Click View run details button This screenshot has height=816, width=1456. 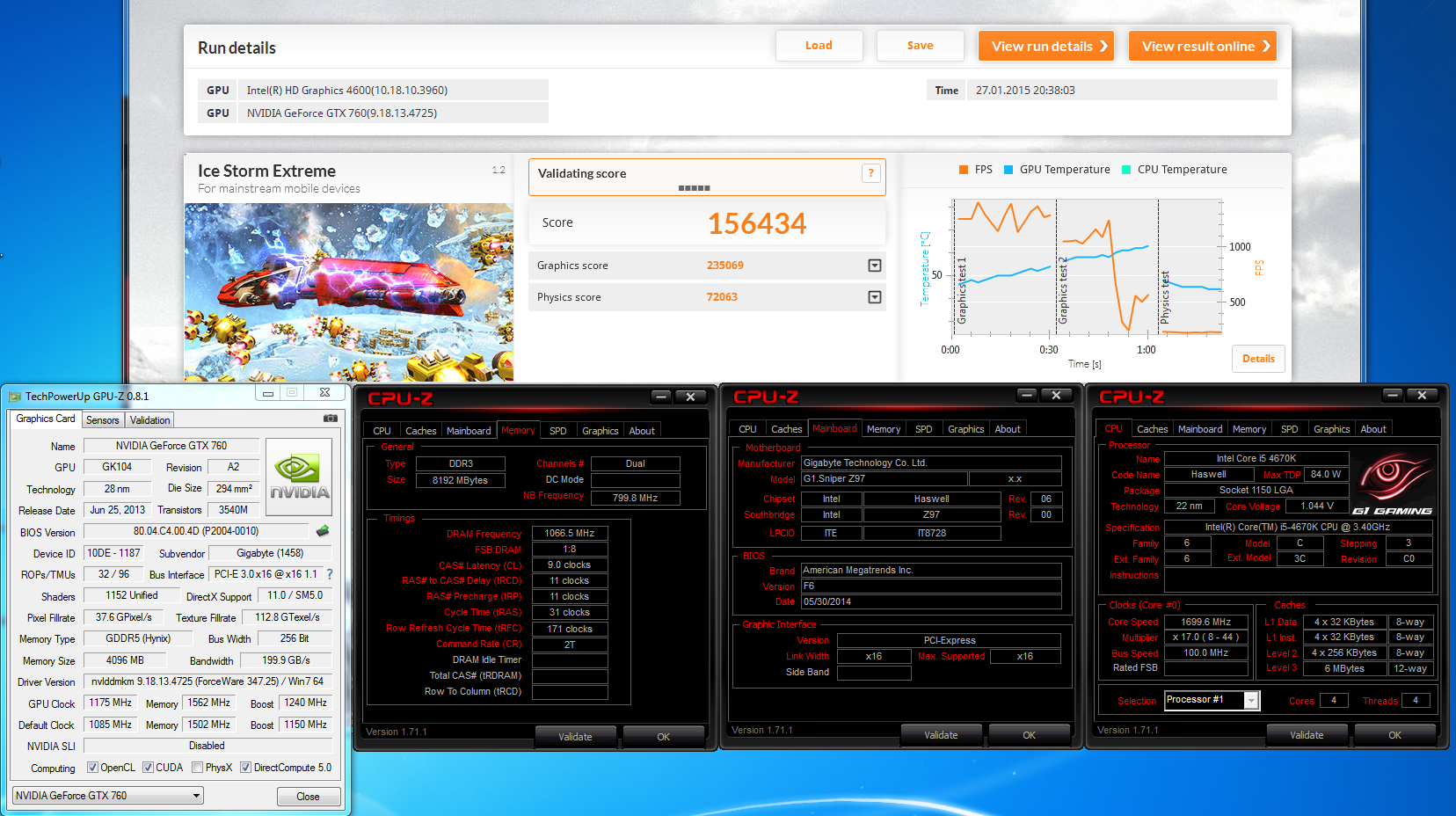[x=1046, y=46]
